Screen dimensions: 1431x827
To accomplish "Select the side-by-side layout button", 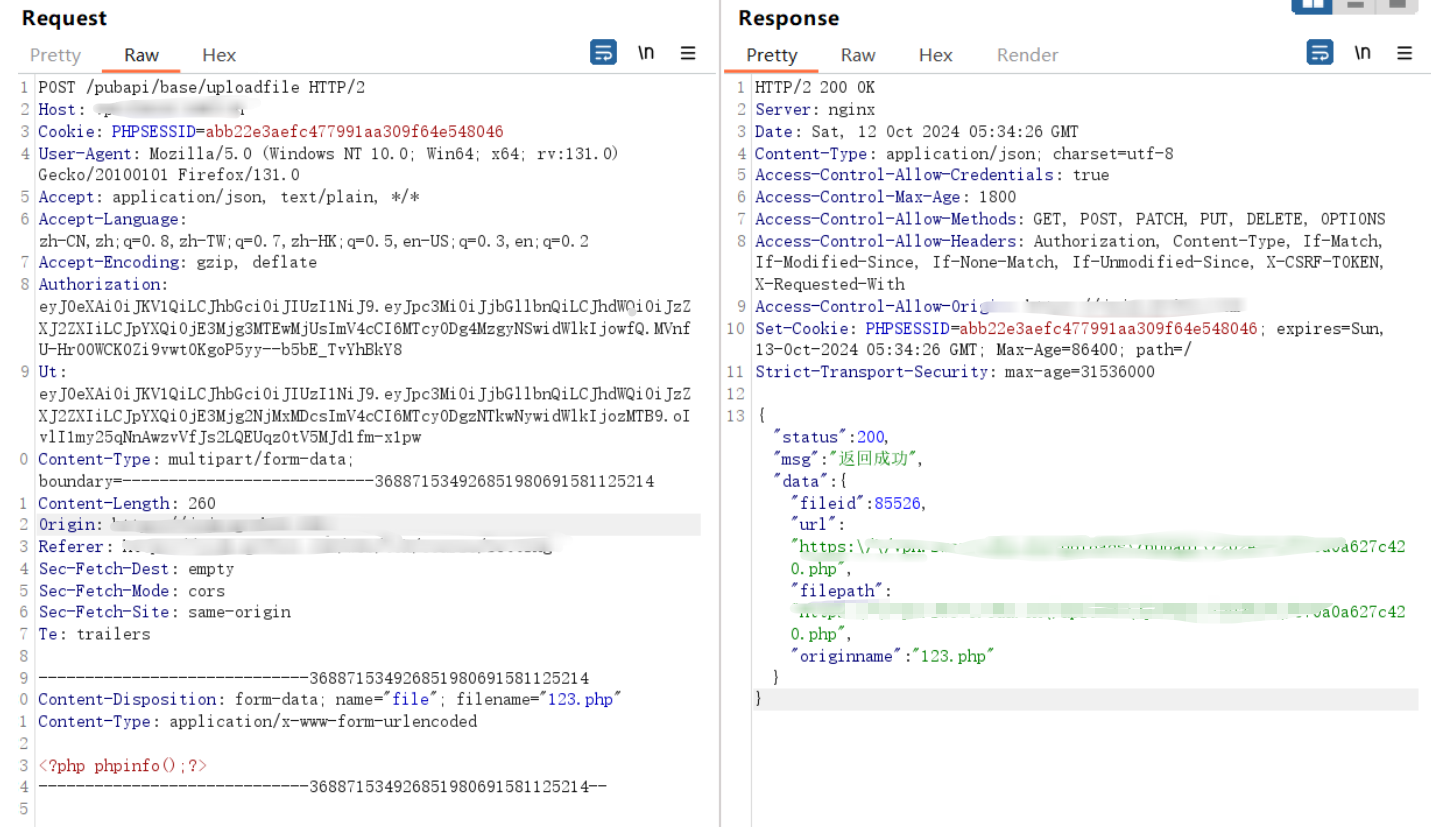I will [1312, 5].
